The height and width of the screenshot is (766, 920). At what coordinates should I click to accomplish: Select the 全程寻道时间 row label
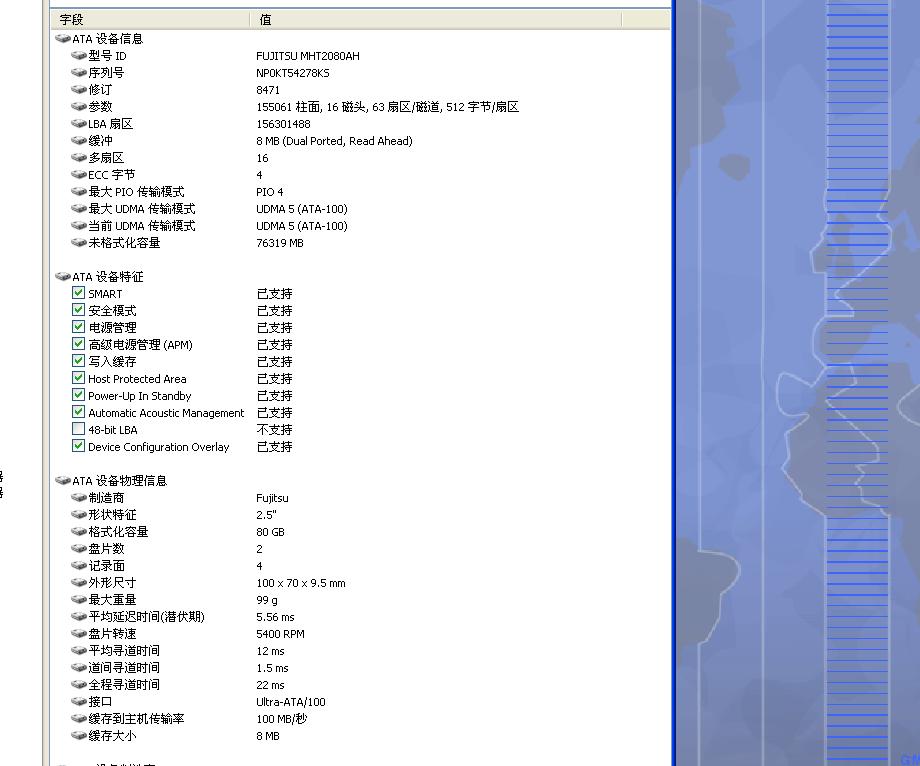point(124,685)
